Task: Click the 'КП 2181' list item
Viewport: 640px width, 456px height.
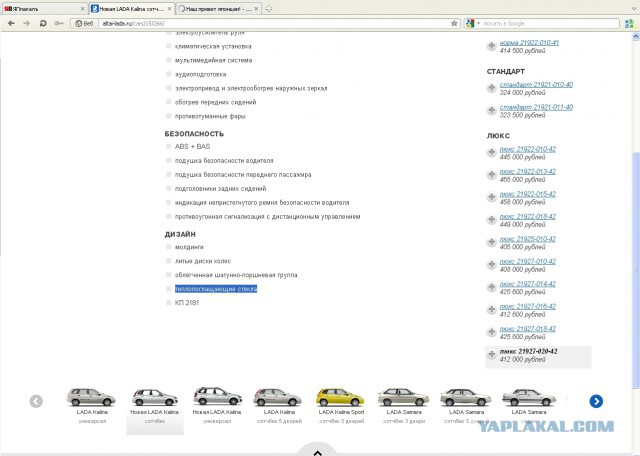Action: [187, 303]
